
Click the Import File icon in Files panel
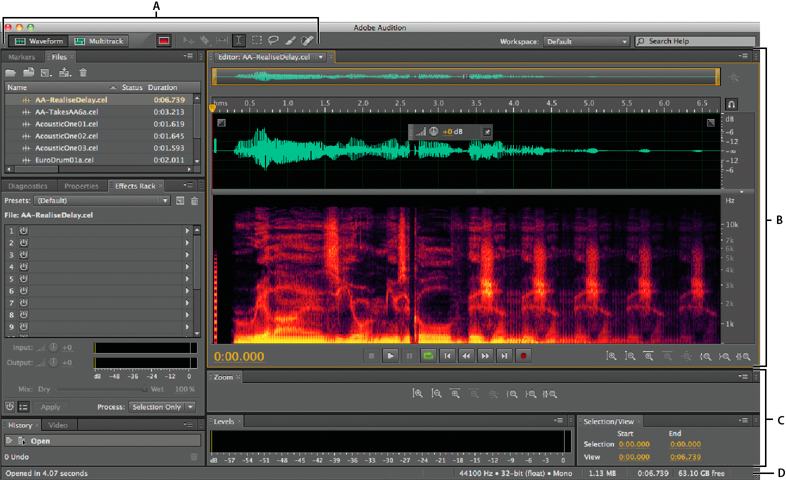click(29, 73)
